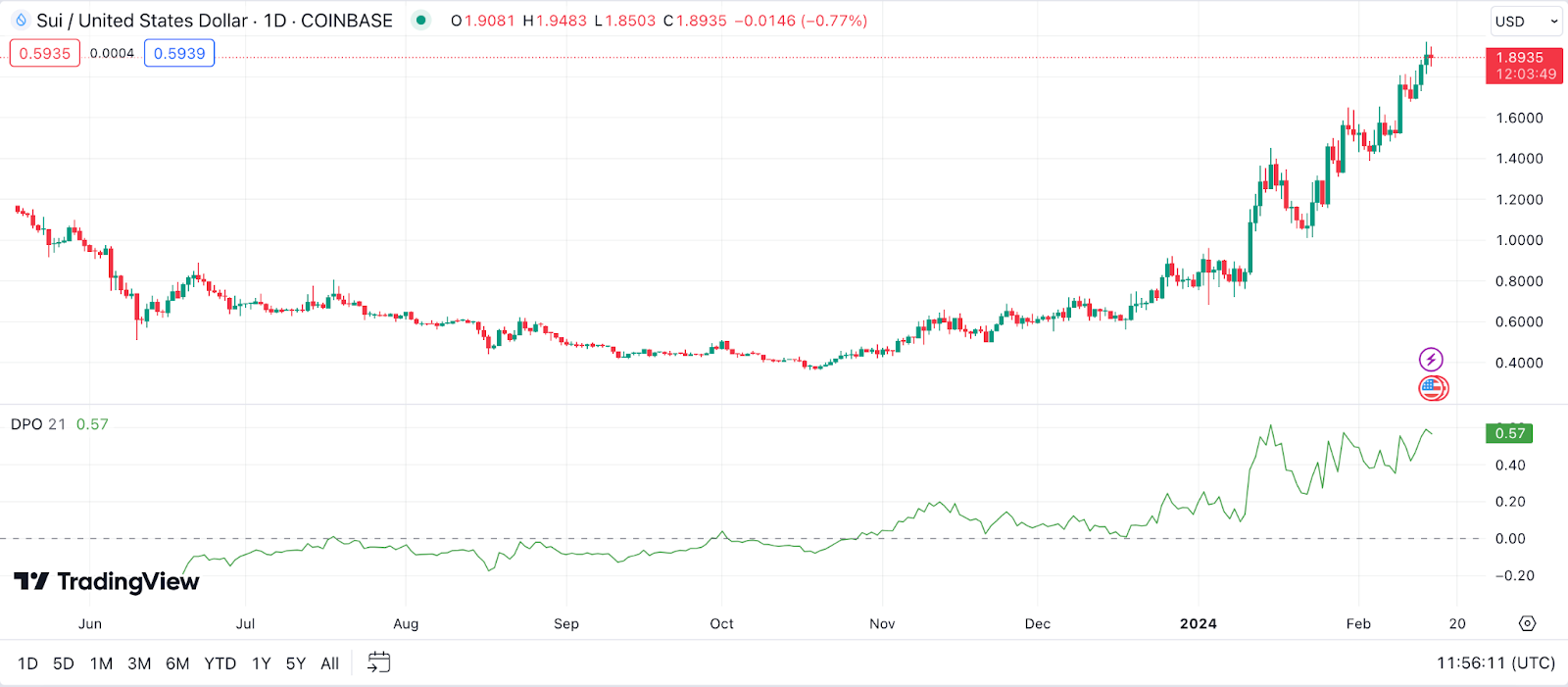The height and width of the screenshot is (687, 1568).
Task: Open the purple lightning event marker
Action: click(x=1431, y=360)
